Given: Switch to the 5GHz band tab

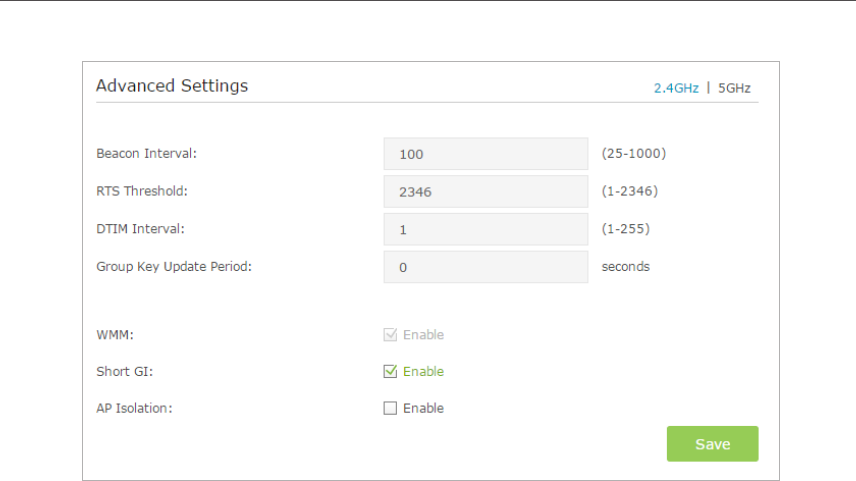Looking at the screenshot, I should (734, 88).
